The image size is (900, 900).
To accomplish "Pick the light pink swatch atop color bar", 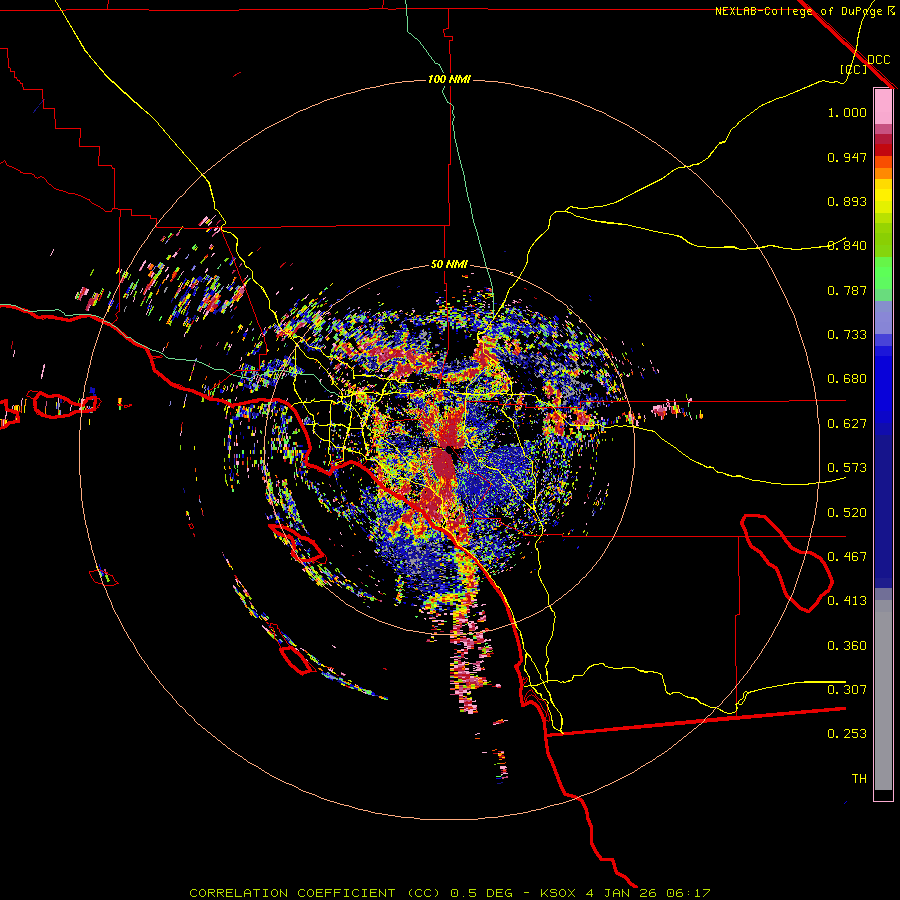I will (883, 106).
